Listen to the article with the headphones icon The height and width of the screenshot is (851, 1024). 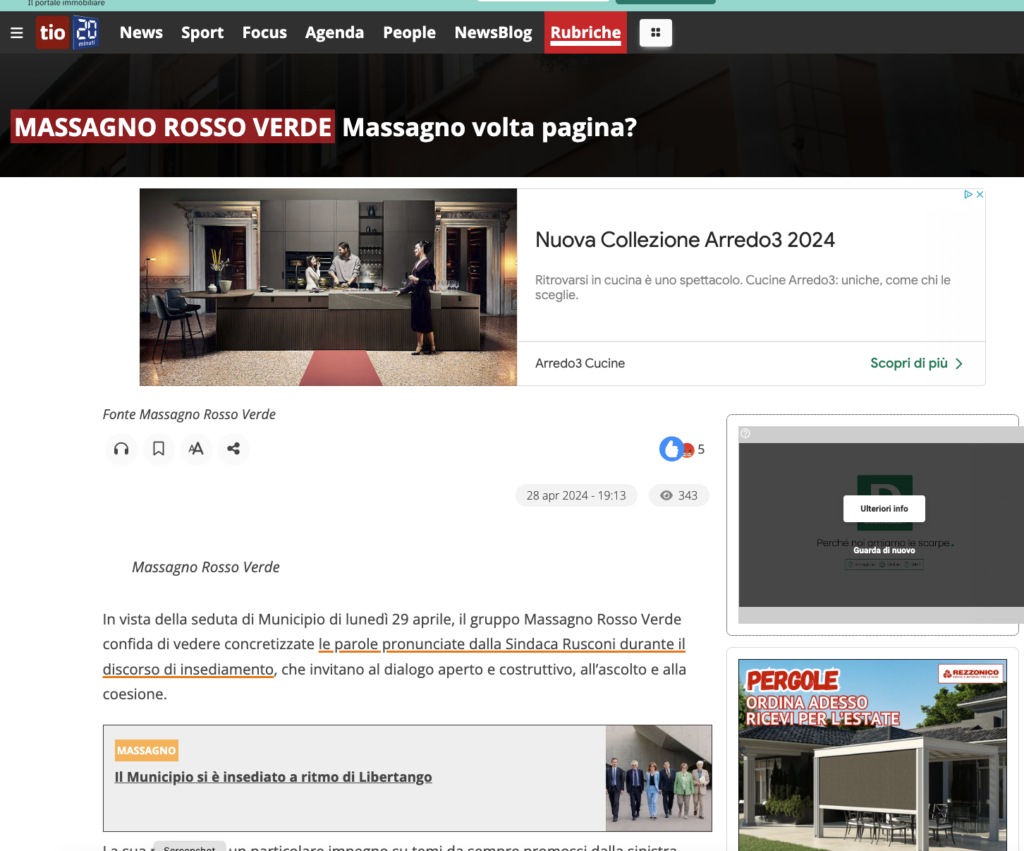[x=121, y=449]
